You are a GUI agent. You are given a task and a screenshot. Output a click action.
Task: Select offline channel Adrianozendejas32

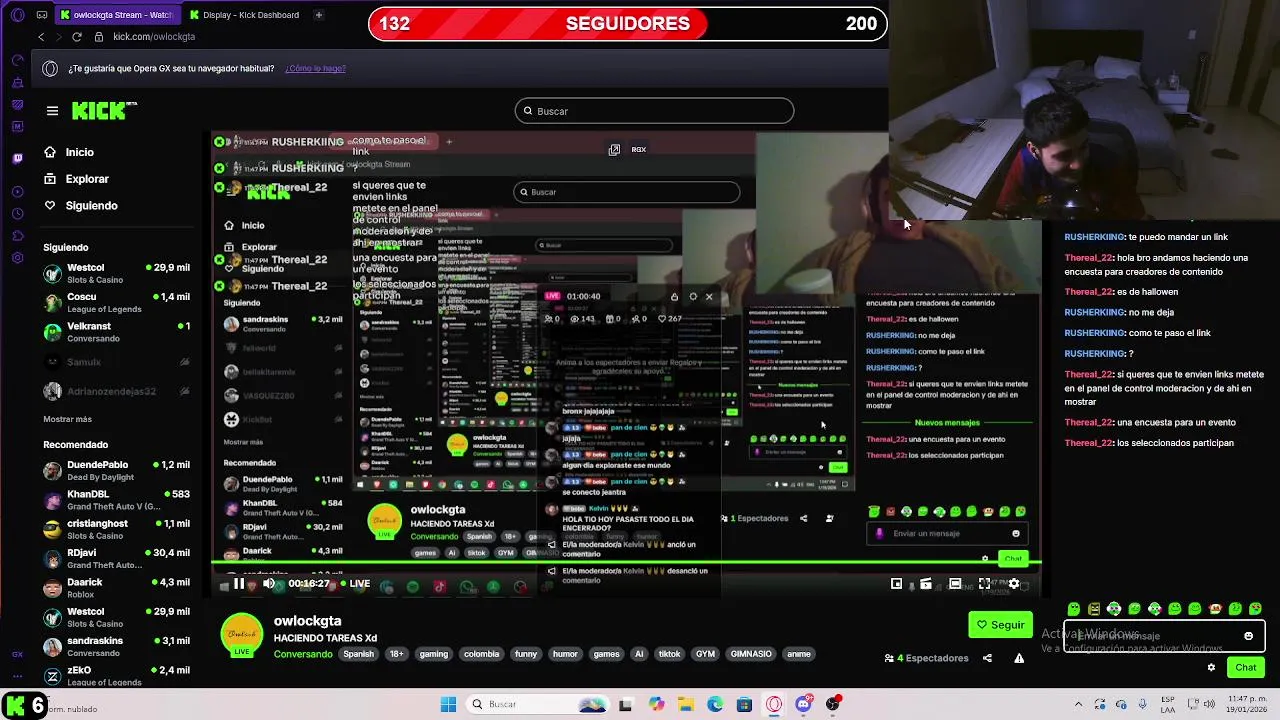pyautogui.click(x=116, y=391)
